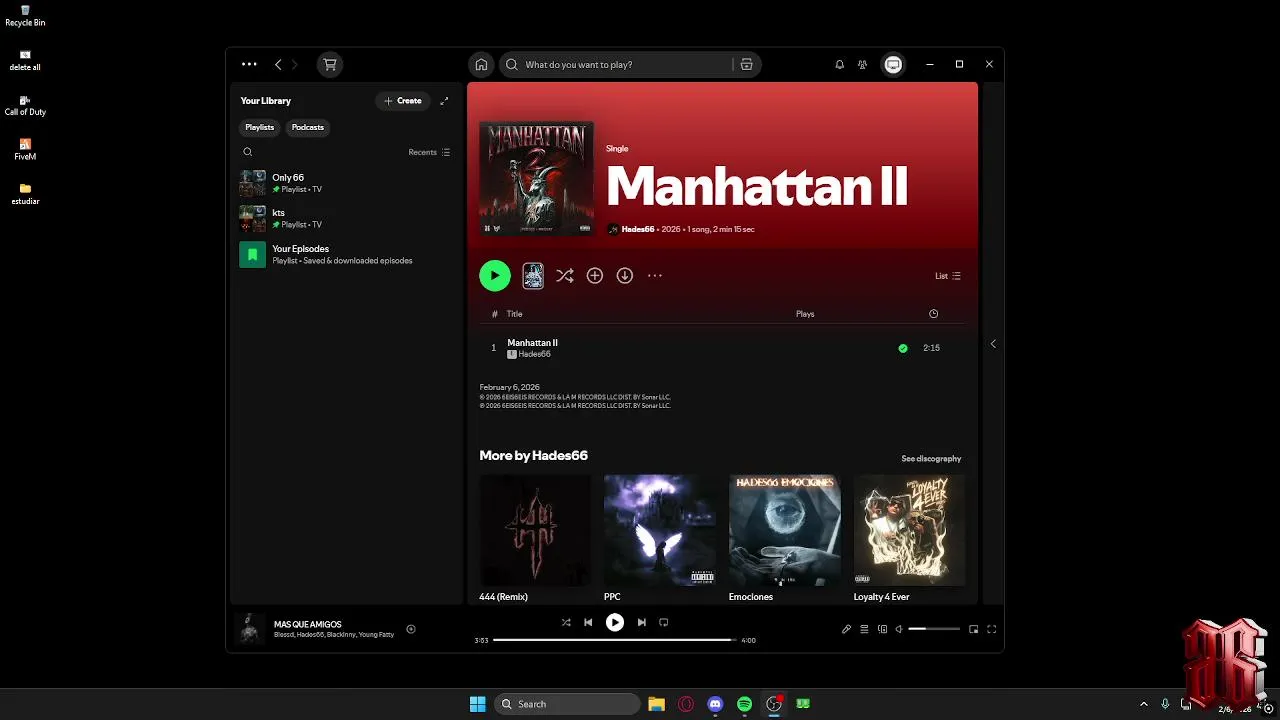Adjust the volume slider
The image size is (1280, 720).
pos(934,629)
